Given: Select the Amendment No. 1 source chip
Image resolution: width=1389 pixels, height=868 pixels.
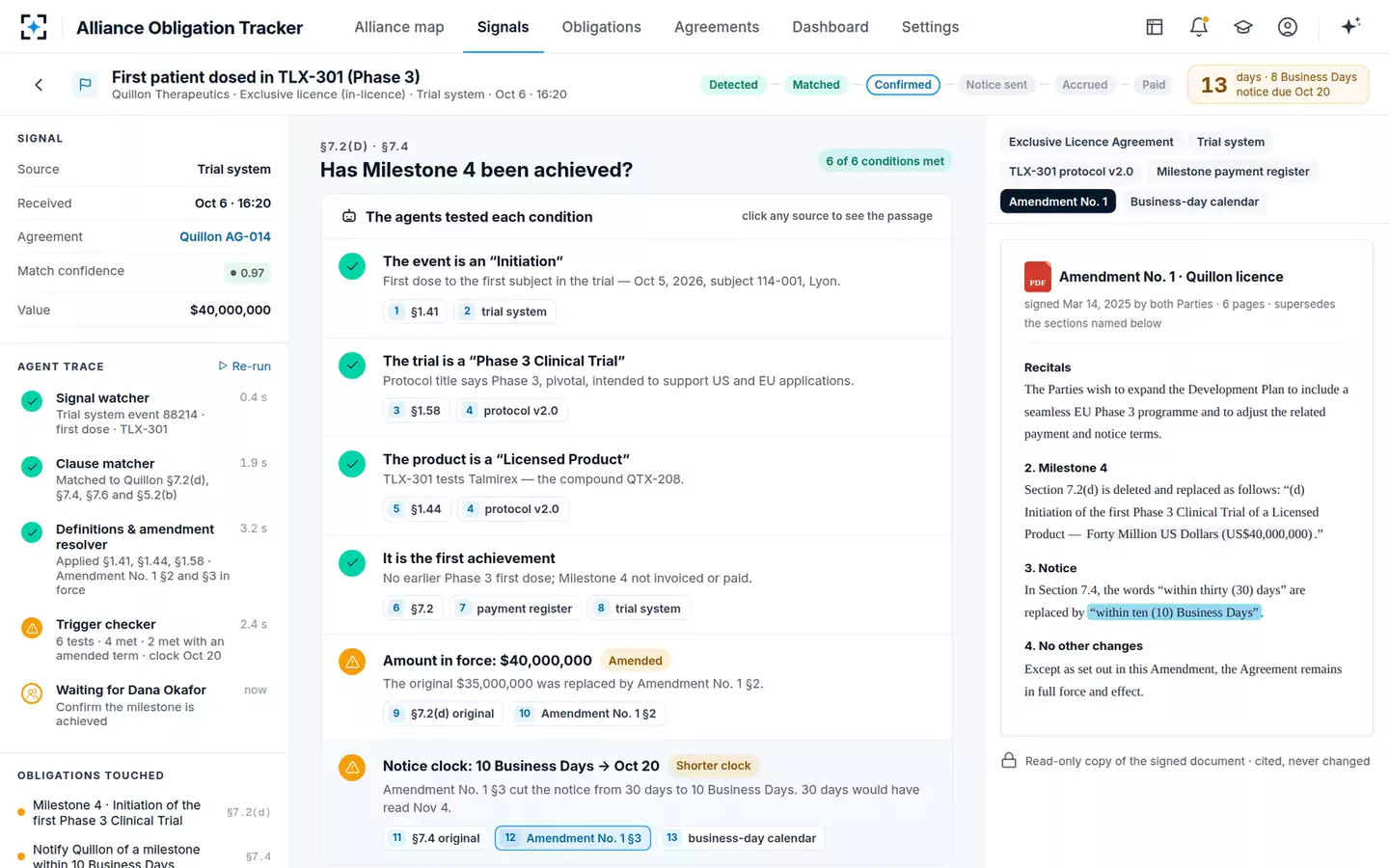Looking at the screenshot, I should pyautogui.click(x=1058, y=202).
